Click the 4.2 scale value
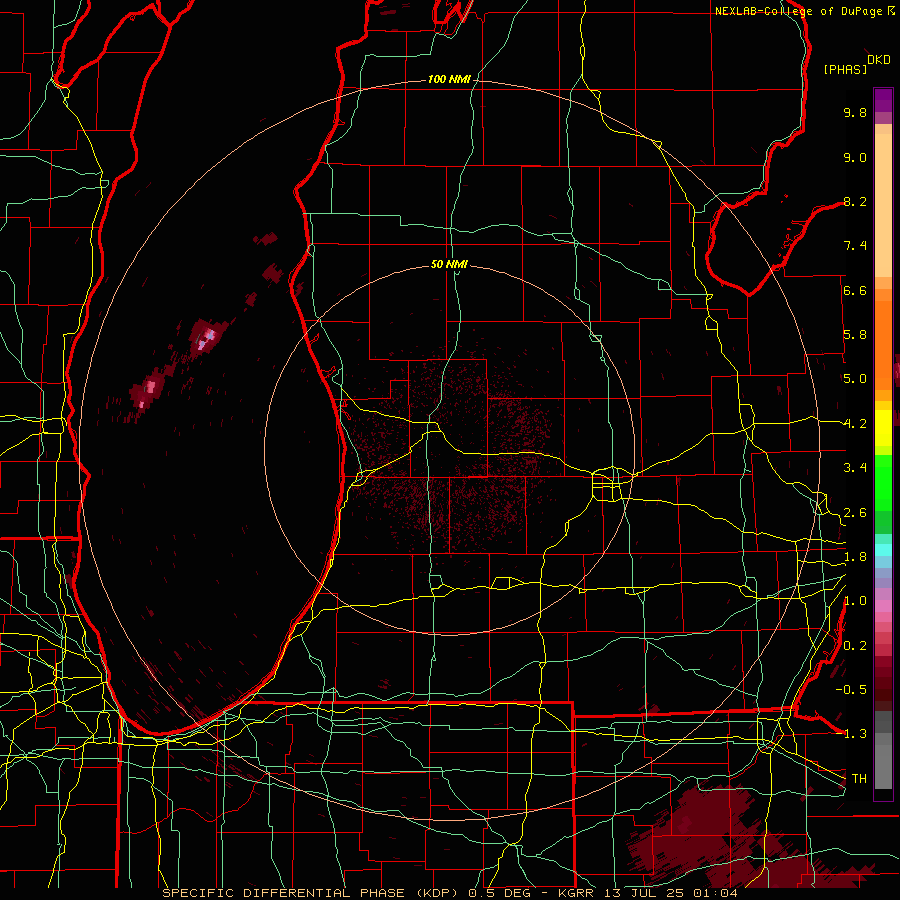Image resolution: width=900 pixels, height=900 pixels. [x=855, y=424]
